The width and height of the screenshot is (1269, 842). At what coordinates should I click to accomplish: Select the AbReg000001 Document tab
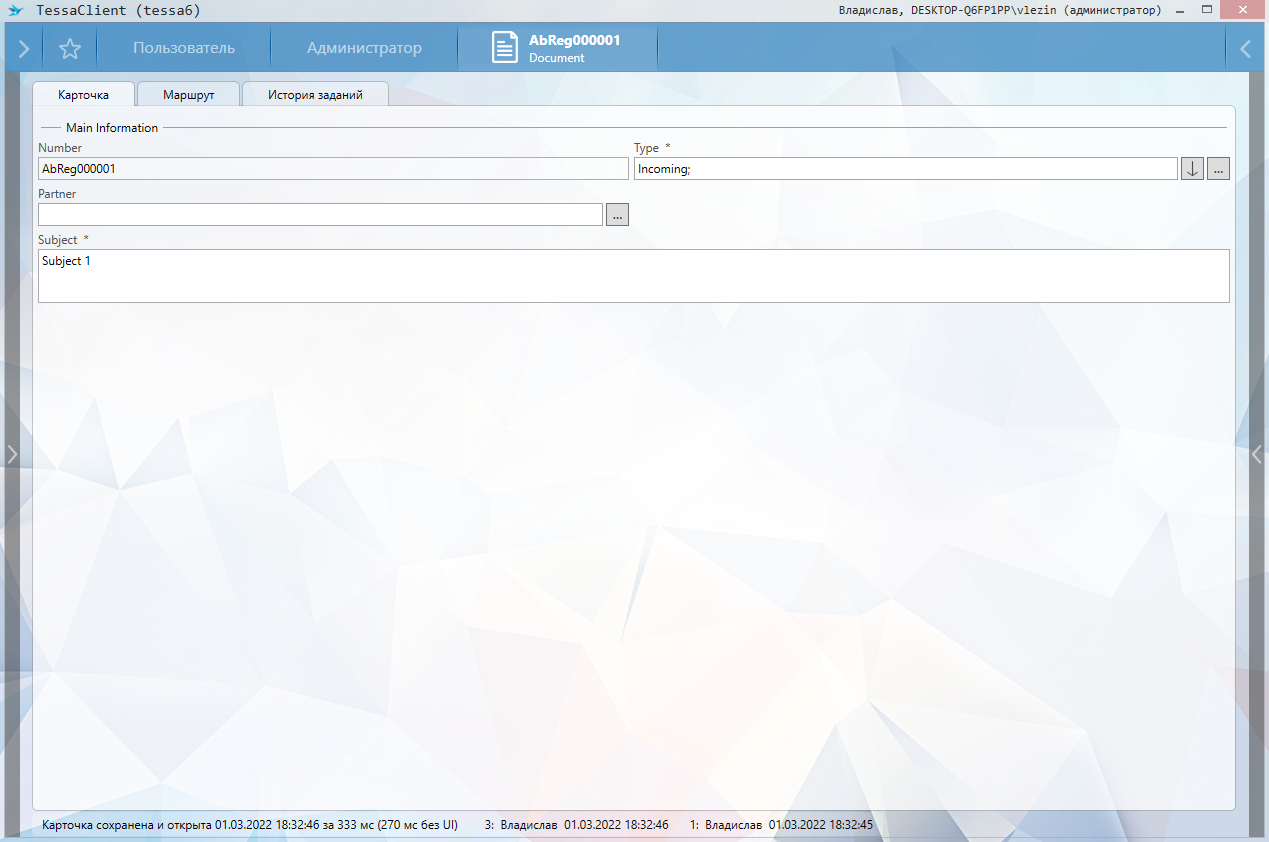[x=558, y=48]
